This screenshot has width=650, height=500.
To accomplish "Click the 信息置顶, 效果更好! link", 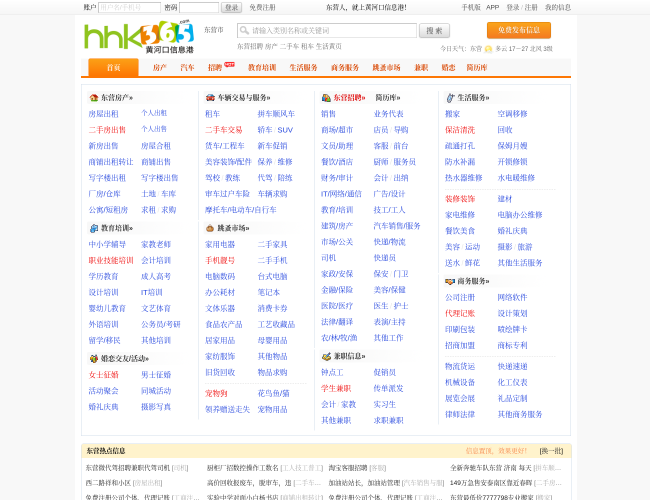I will point(496,451).
